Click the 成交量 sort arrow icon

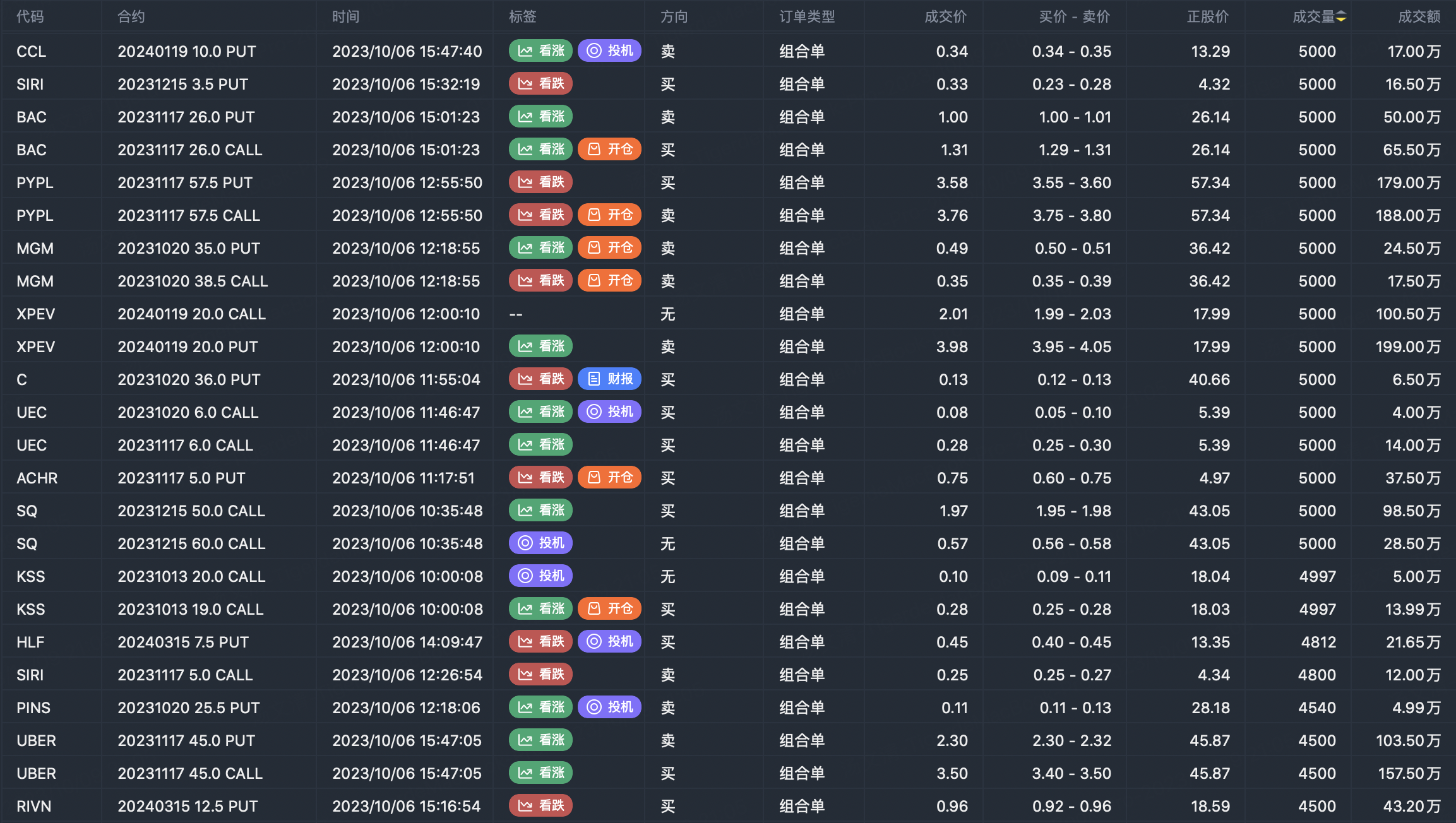[1341, 17]
